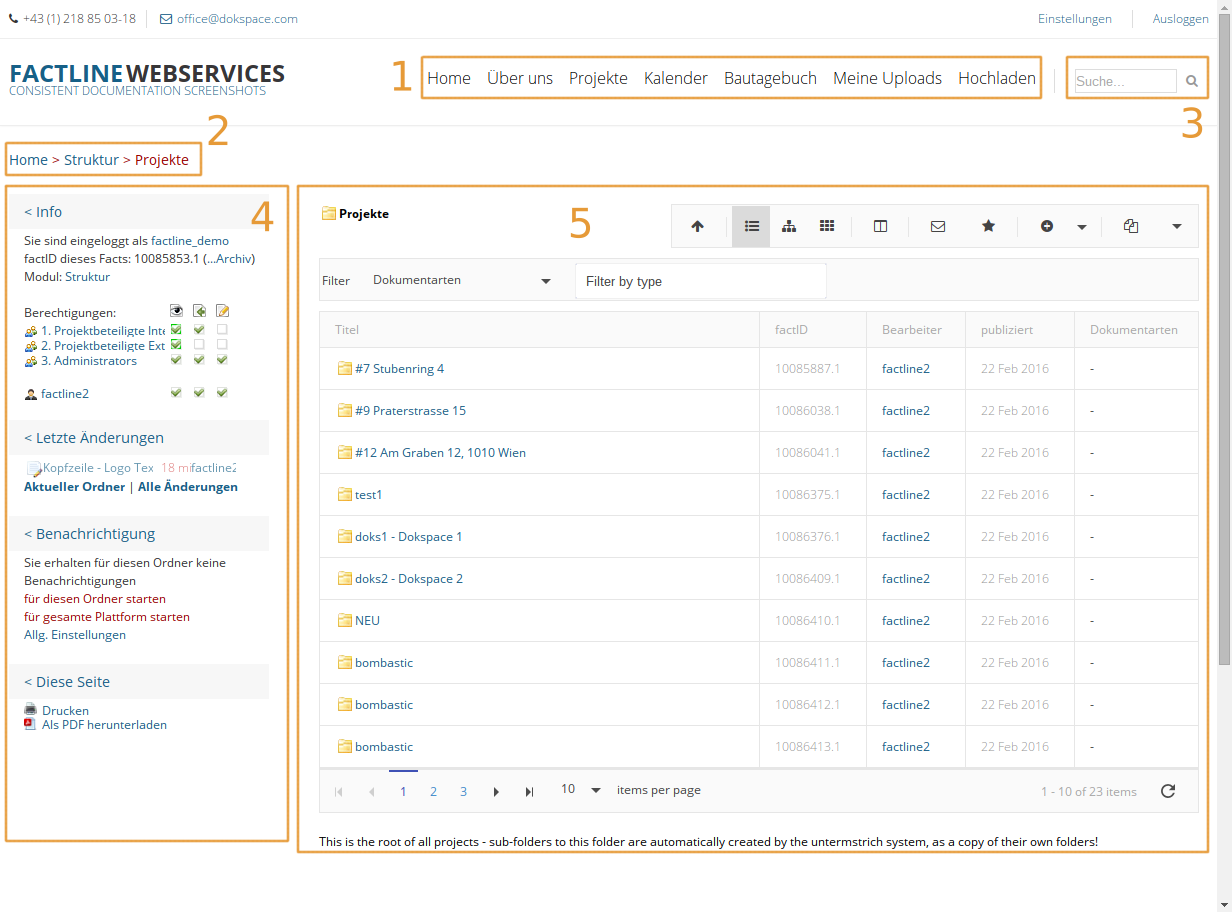The height and width of the screenshot is (912, 1232).
Task: Switch to list view in the toolbar
Action: (x=751, y=226)
